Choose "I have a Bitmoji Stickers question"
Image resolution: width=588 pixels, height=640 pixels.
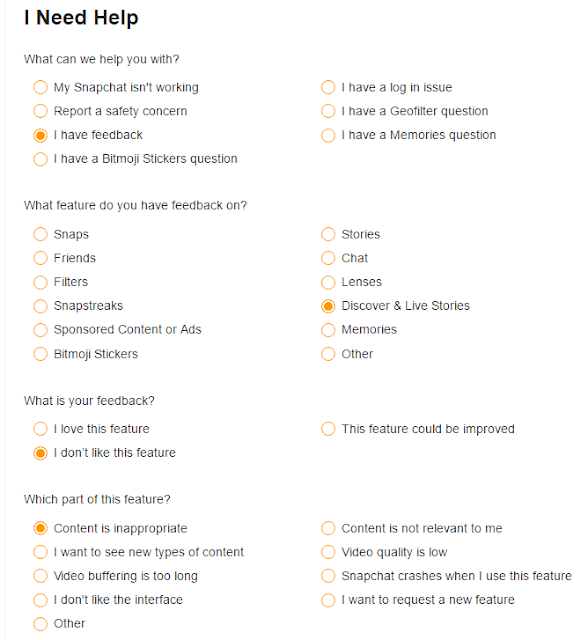click(x=40, y=159)
